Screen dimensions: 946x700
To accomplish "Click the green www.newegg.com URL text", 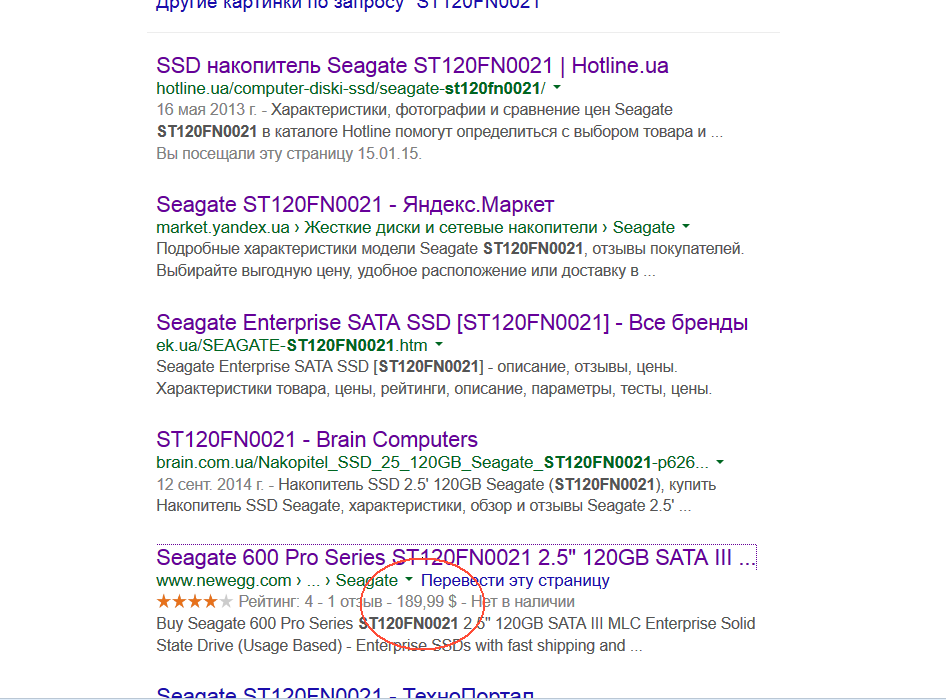I will 223,580.
